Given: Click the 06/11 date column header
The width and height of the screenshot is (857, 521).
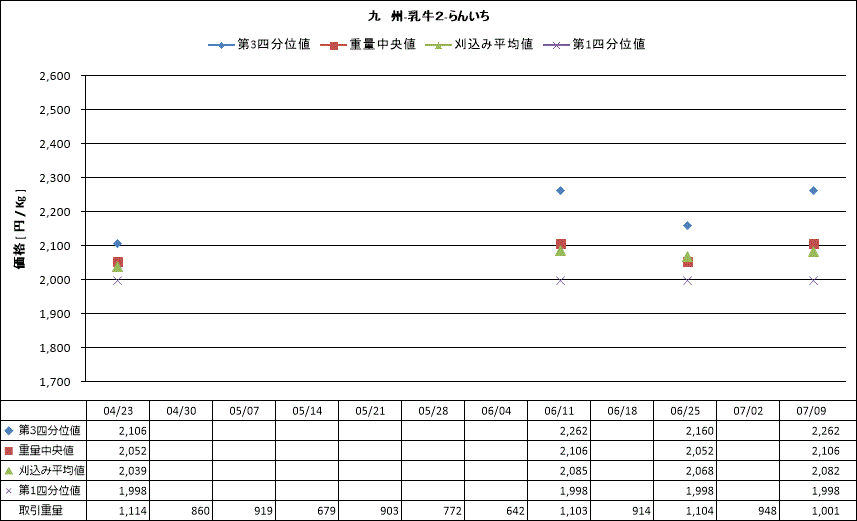Looking at the screenshot, I should click(x=559, y=411).
